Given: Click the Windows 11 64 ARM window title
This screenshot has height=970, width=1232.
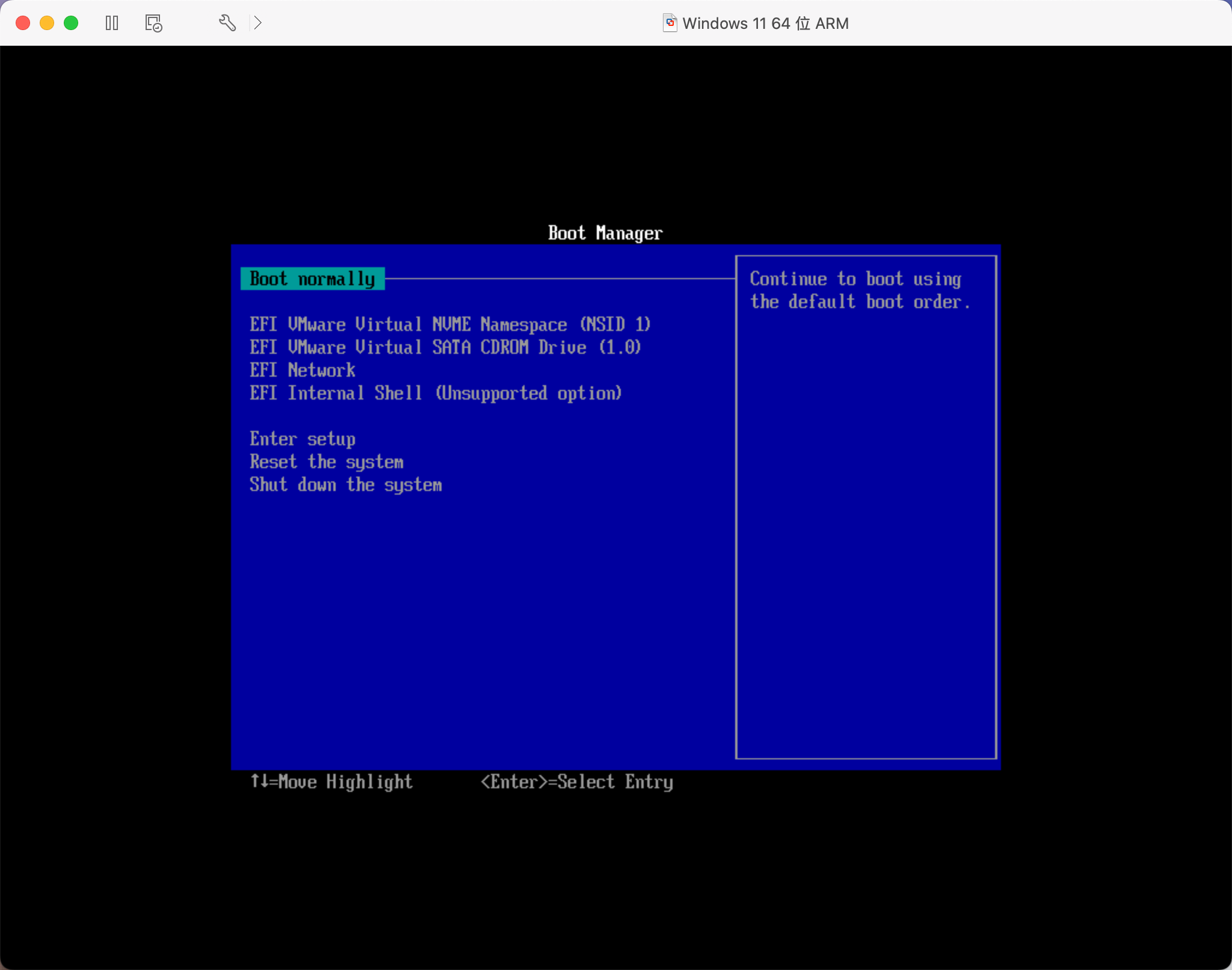Looking at the screenshot, I should click(x=765, y=23).
